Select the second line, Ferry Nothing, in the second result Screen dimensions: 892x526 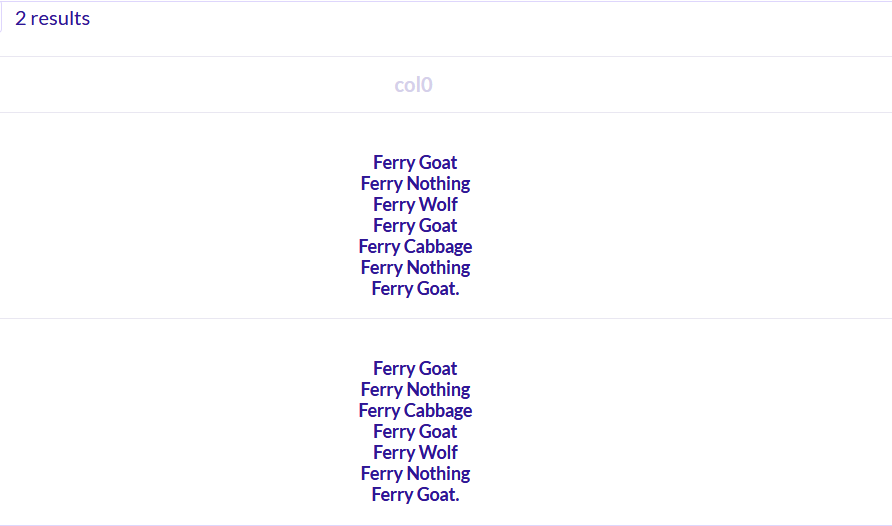click(415, 390)
